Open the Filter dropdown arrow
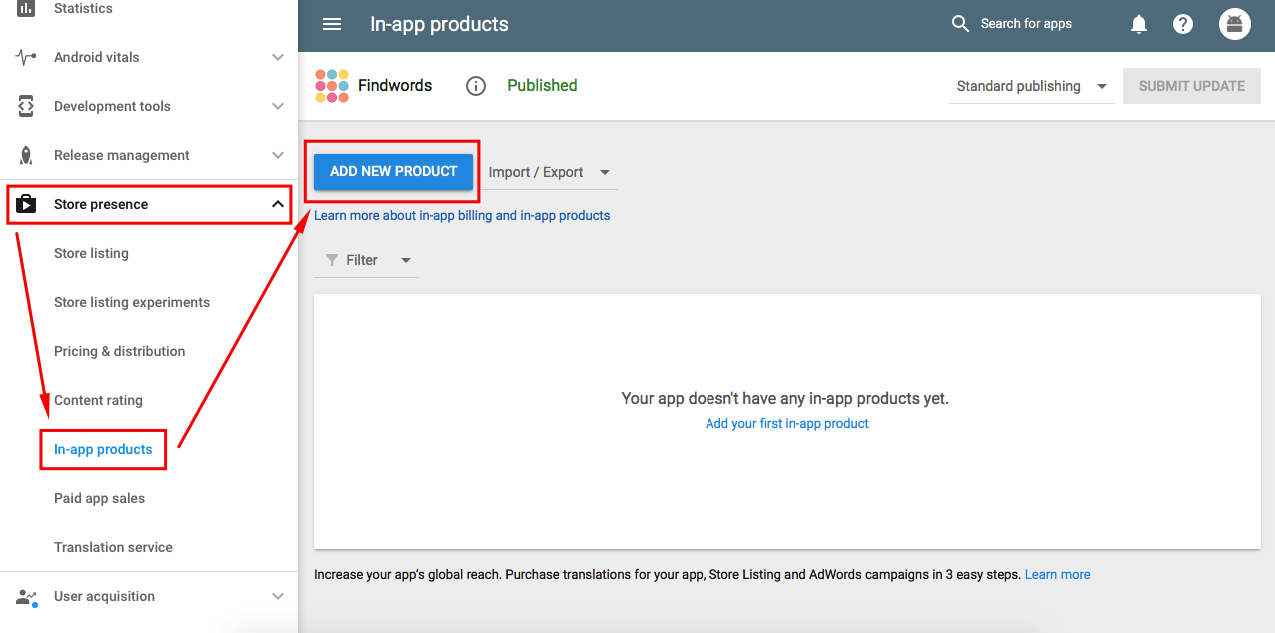 tap(406, 260)
